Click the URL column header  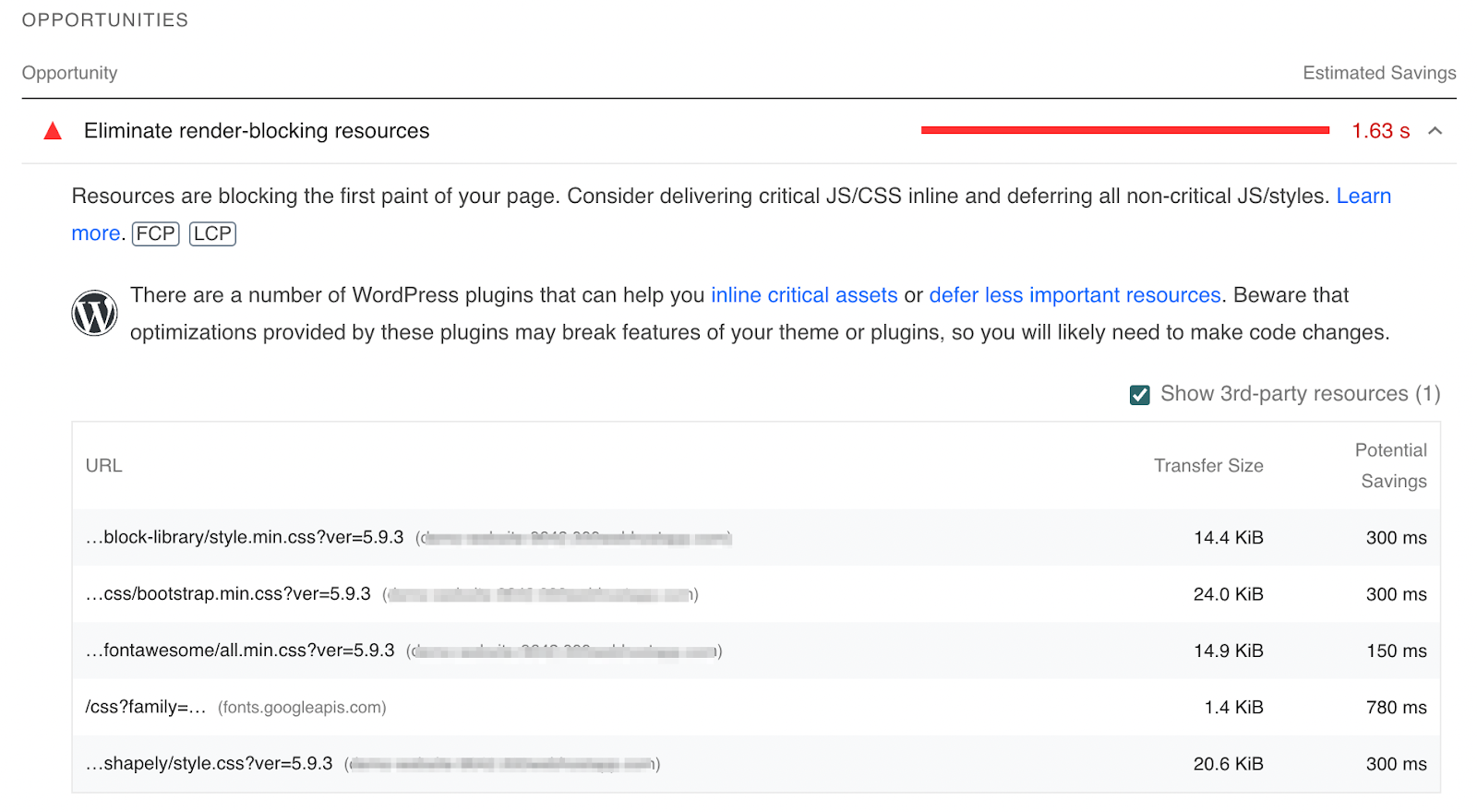point(103,466)
